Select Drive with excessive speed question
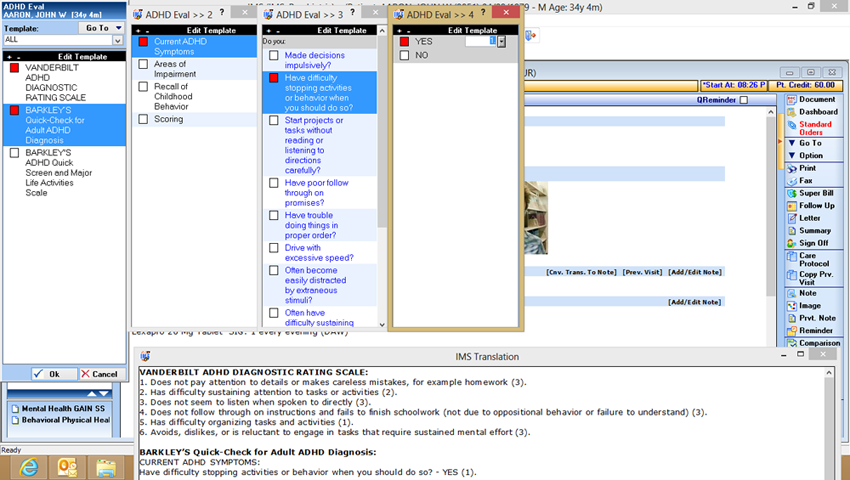This screenshot has width=850, height=480. pyautogui.click(x=320, y=253)
